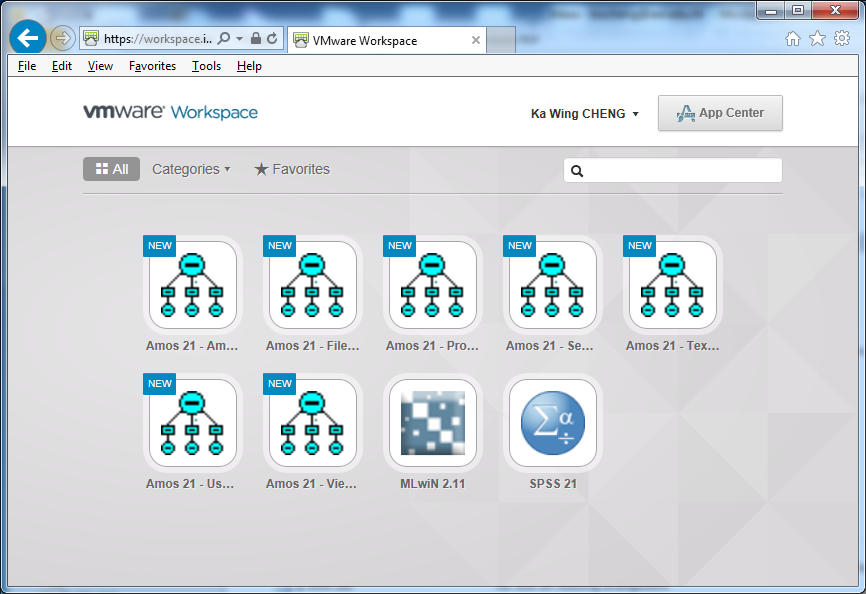Click the NEW badge on Amos 21 - Vie…
The height and width of the screenshot is (594, 866).
click(x=279, y=384)
